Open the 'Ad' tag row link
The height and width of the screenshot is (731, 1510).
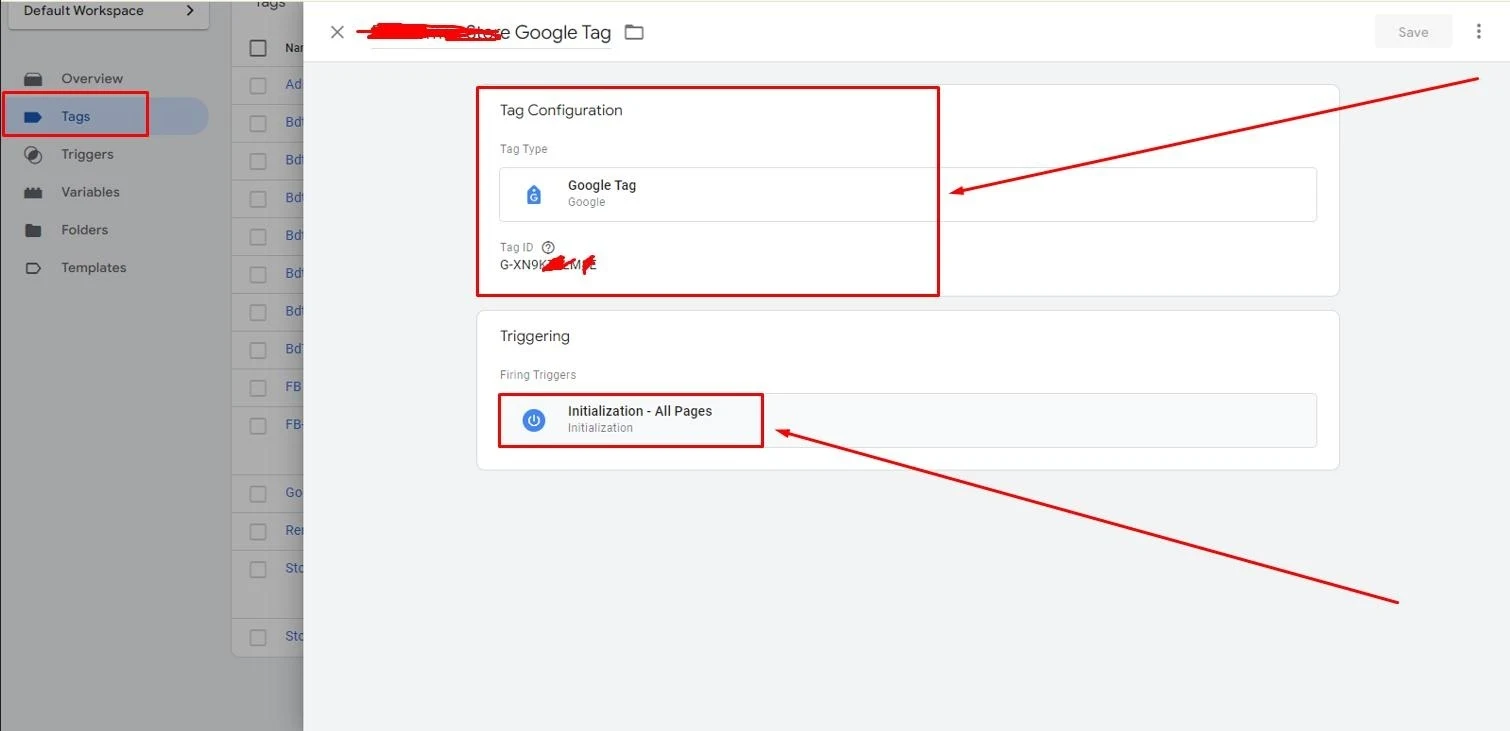coord(294,85)
